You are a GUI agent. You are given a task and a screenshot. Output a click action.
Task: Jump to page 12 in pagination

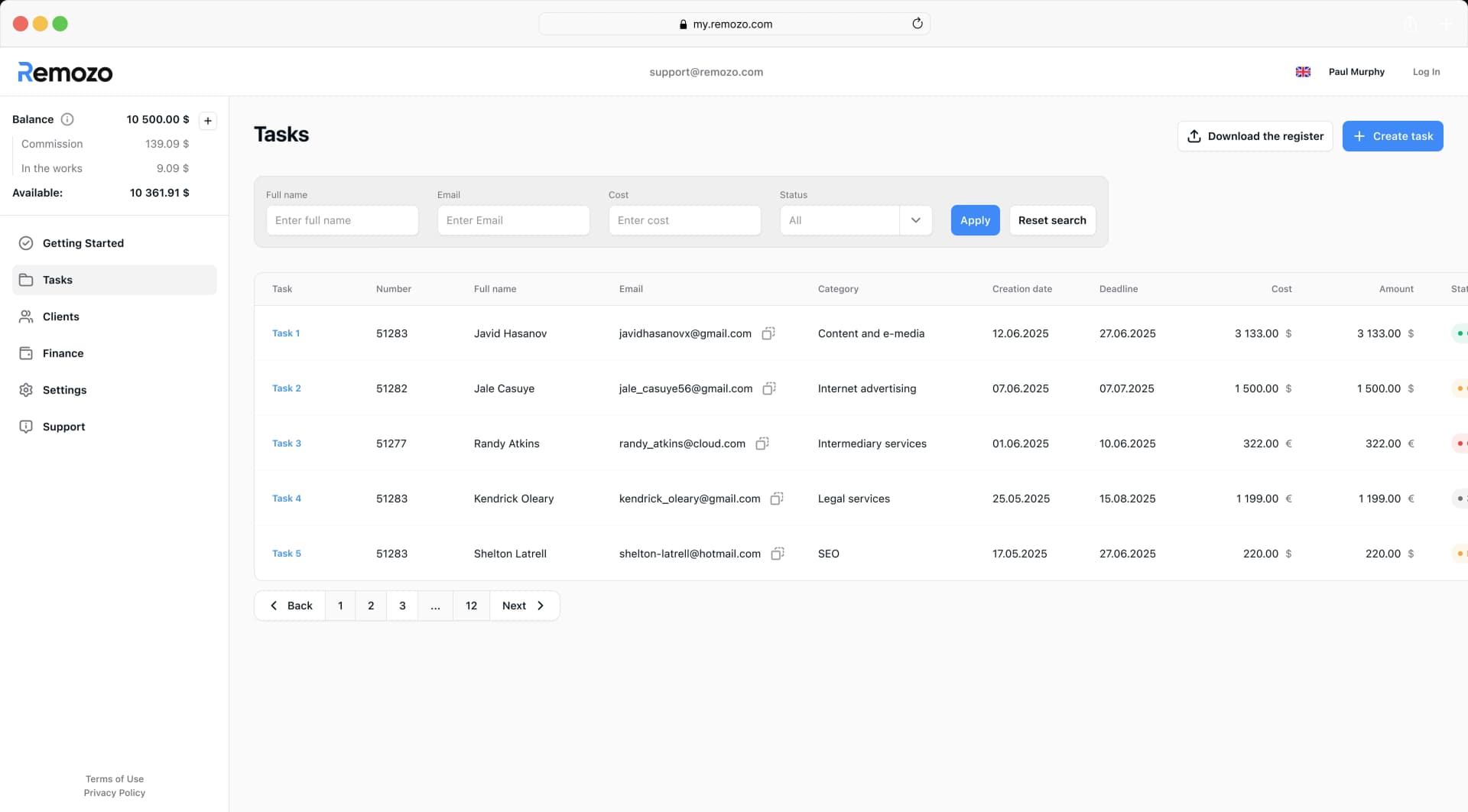click(471, 606)
